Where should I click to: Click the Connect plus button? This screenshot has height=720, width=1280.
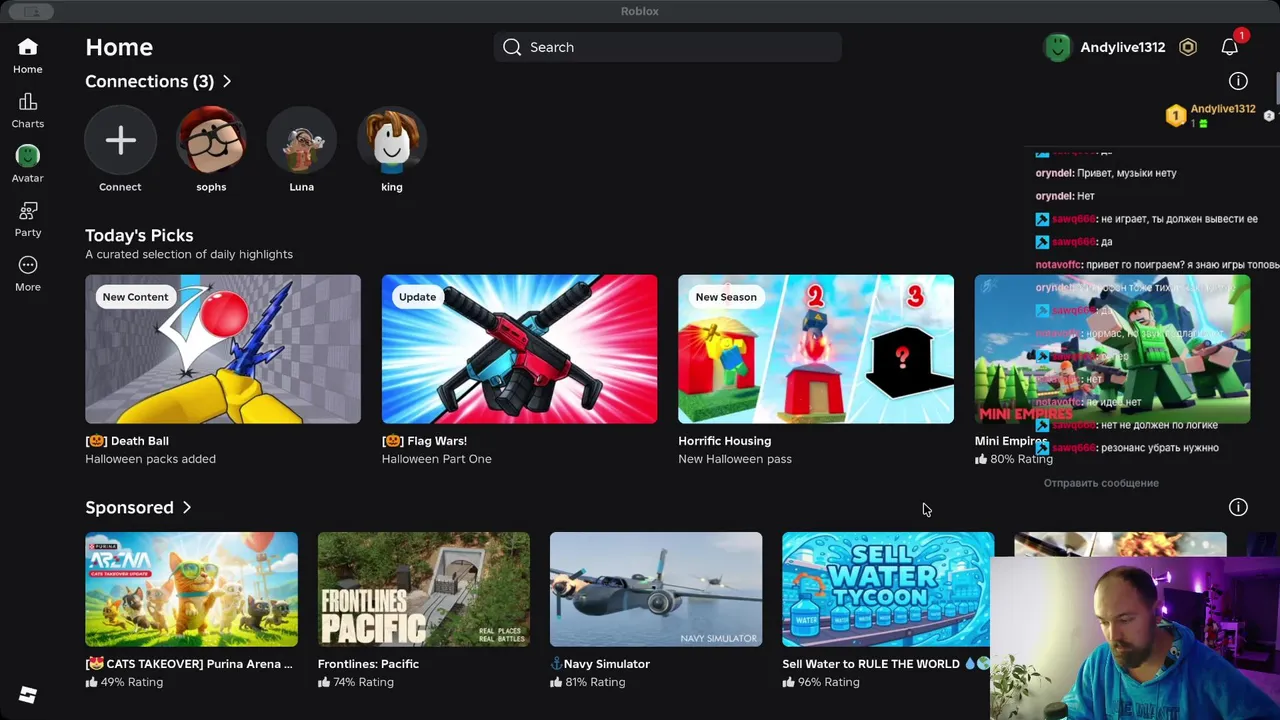pyautogui.click(x=120, y=141)
